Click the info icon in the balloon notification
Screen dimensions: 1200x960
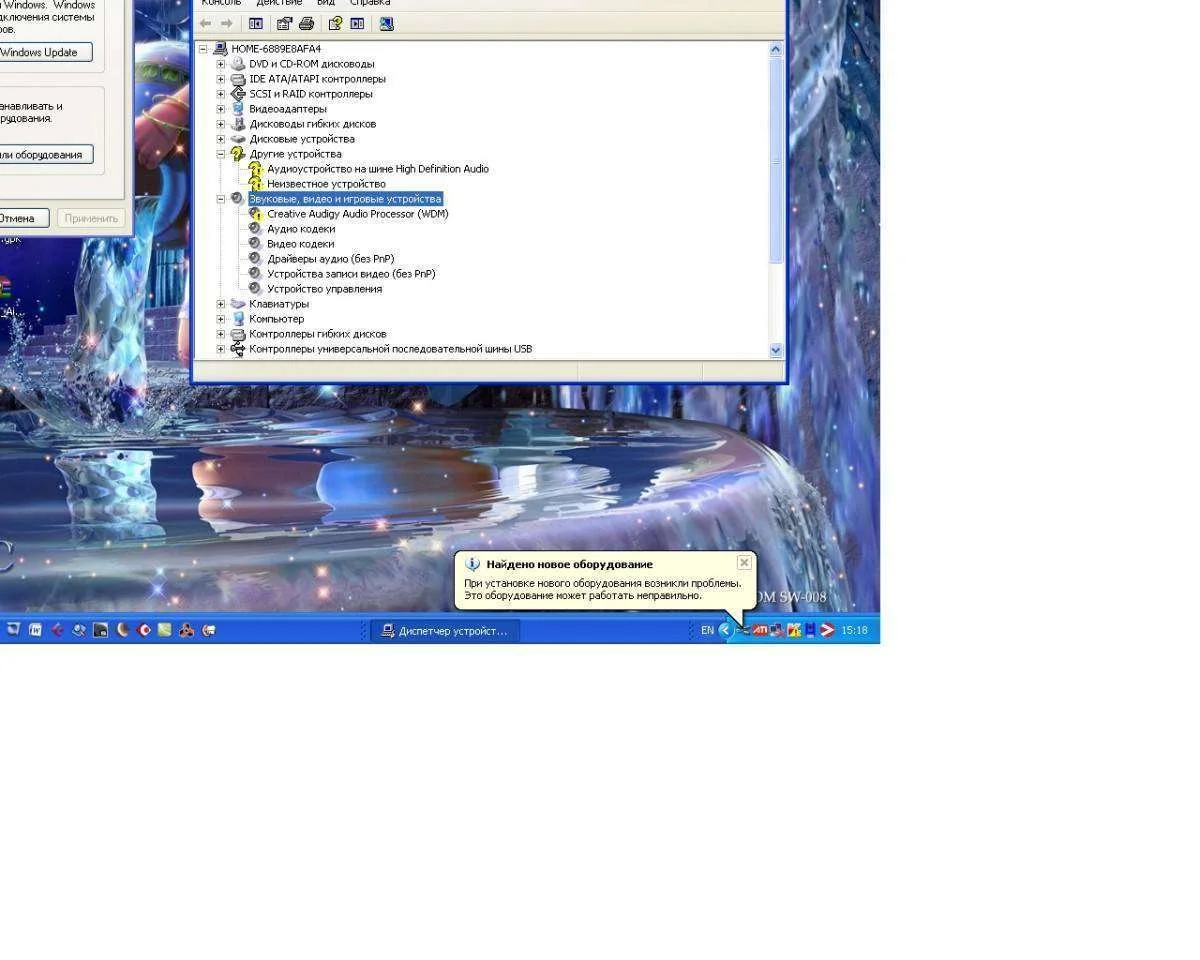(473, 564)
